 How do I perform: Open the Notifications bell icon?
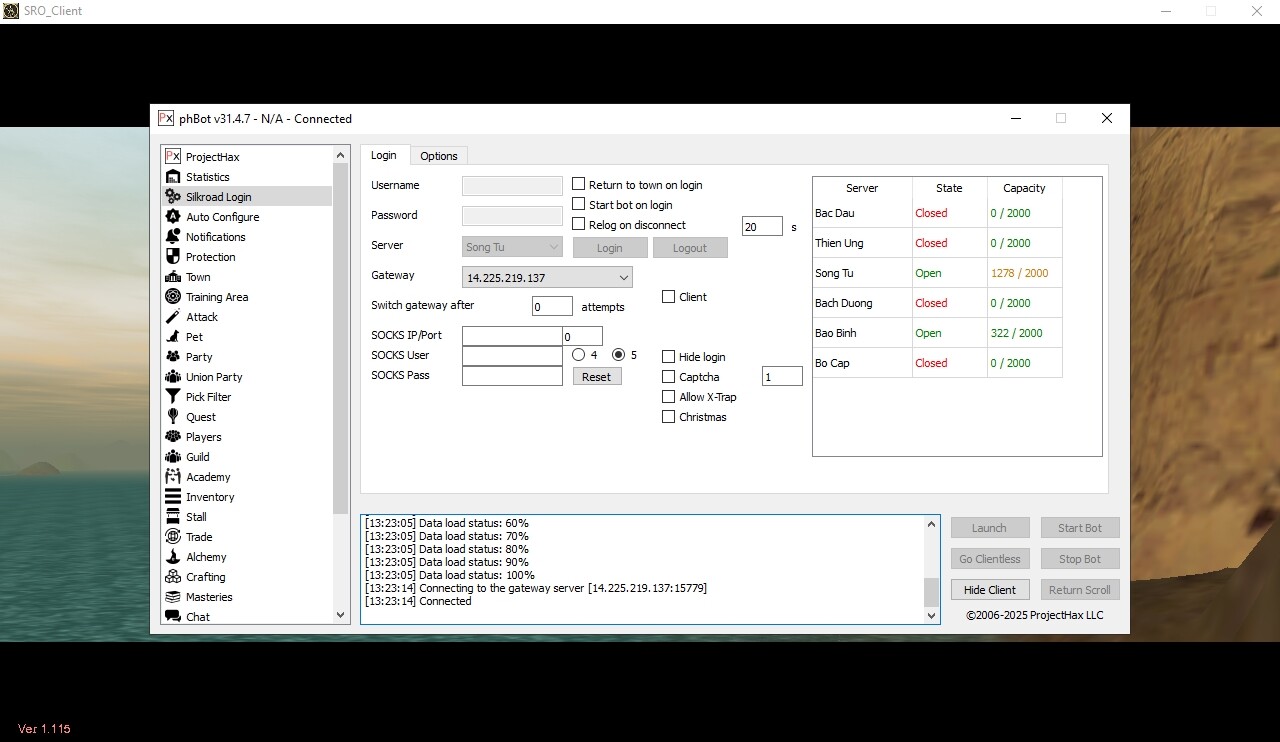point(173,237)
